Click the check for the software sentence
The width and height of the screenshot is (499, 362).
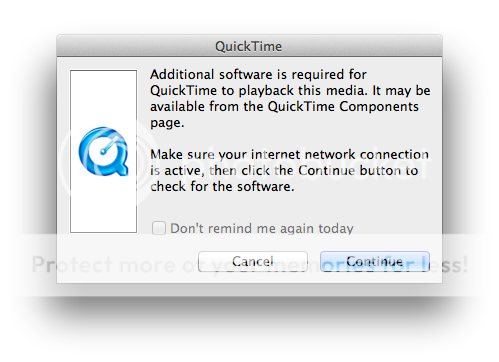222,186
